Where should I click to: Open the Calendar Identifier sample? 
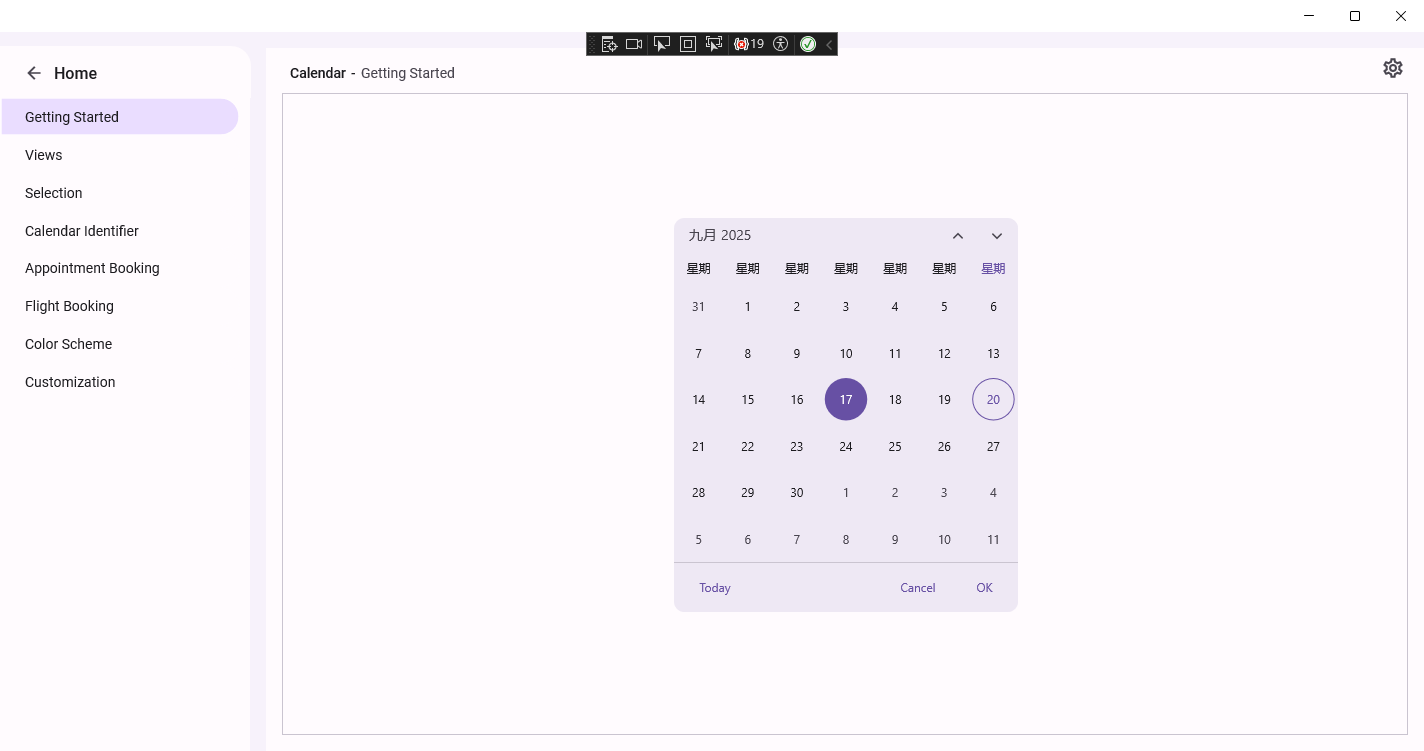click(120, 231)
